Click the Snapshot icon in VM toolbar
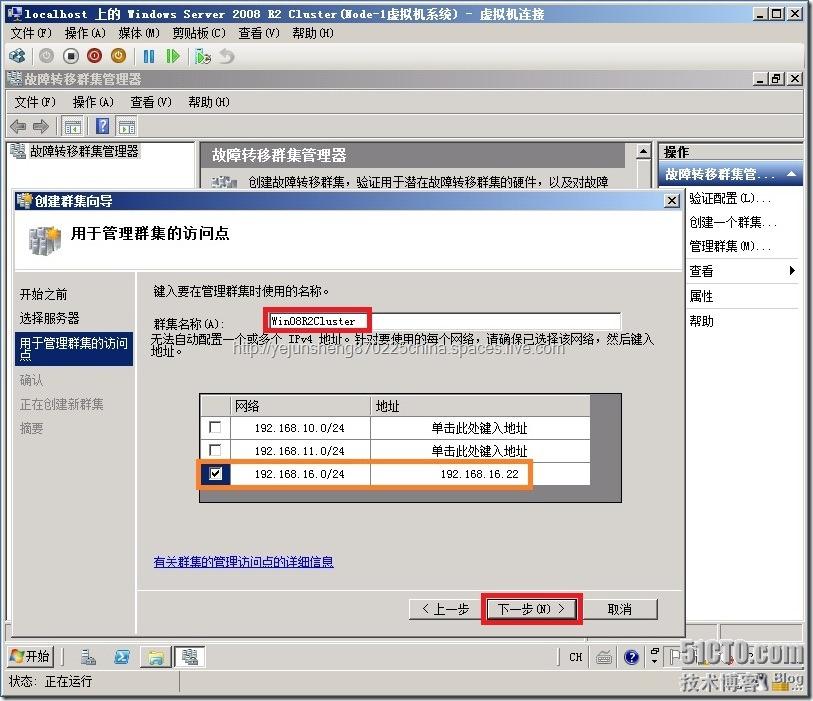Viewport: 813px width, 701px height. coord(203,56)
